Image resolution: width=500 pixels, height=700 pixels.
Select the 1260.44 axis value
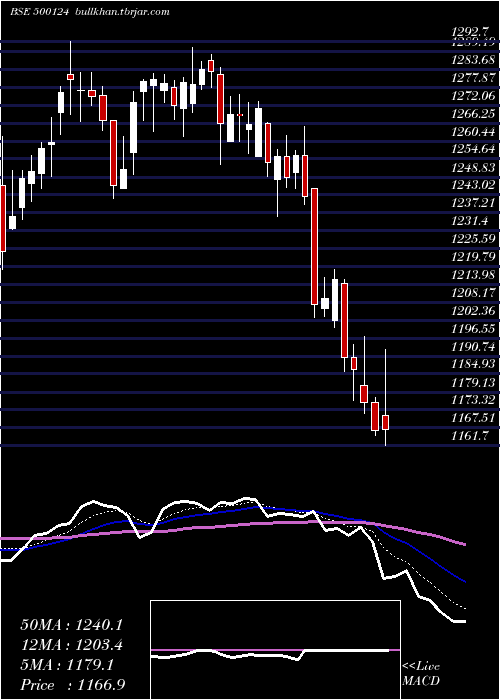[474, 131]
